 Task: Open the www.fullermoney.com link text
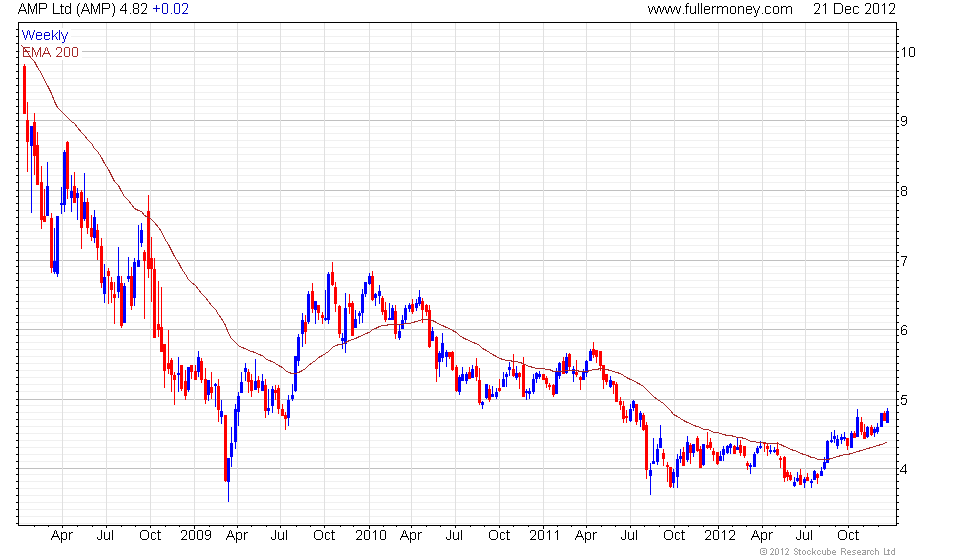(x=720, y=9)
